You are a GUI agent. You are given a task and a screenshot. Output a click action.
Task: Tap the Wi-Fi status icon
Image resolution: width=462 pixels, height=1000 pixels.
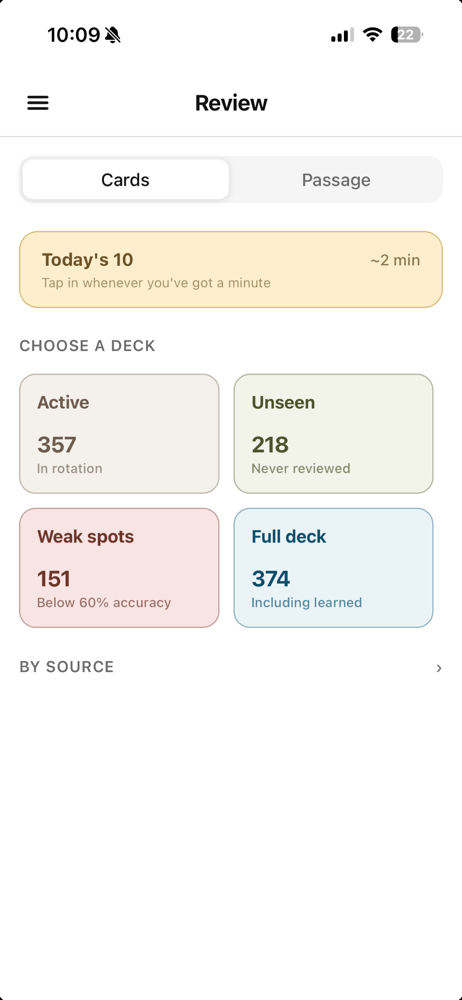tap(371, 34)
